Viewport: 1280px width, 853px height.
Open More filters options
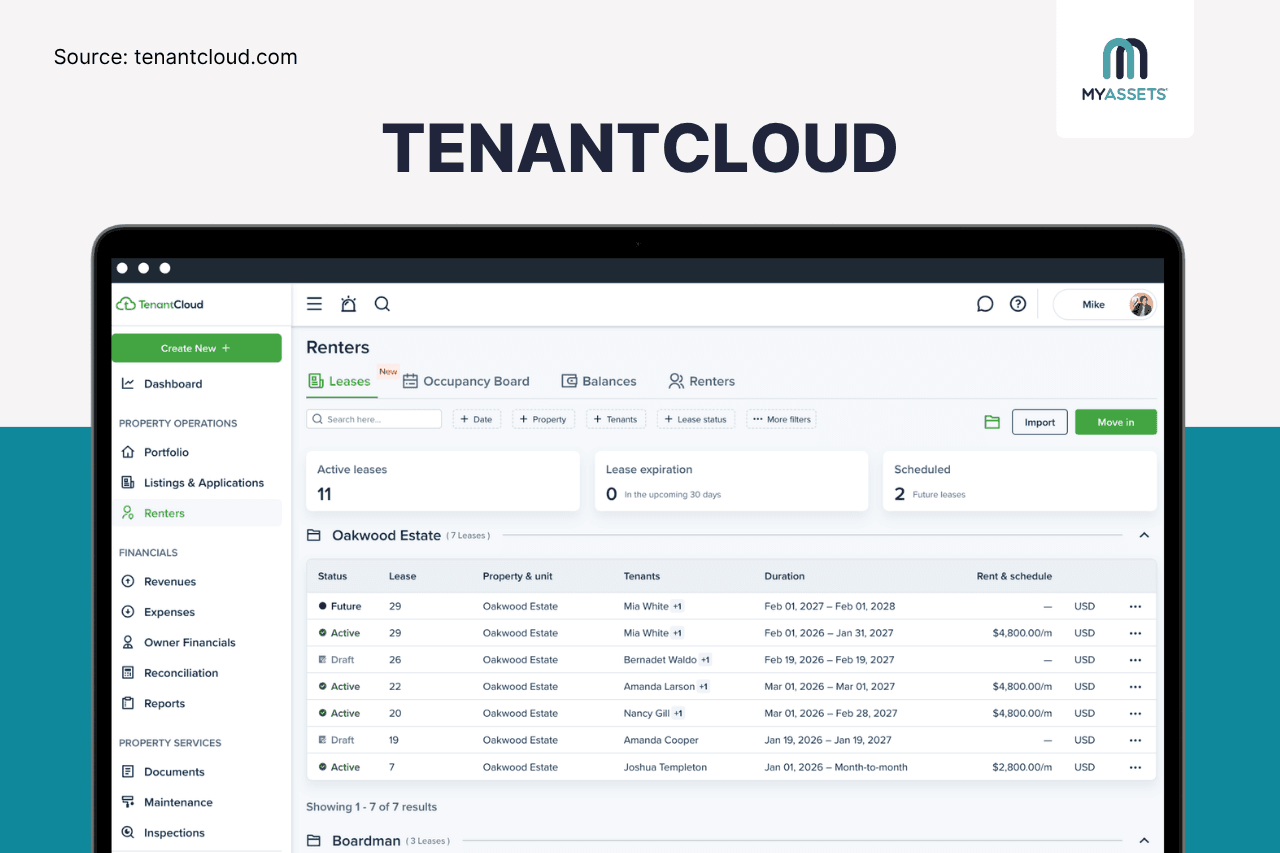point(781,419)
